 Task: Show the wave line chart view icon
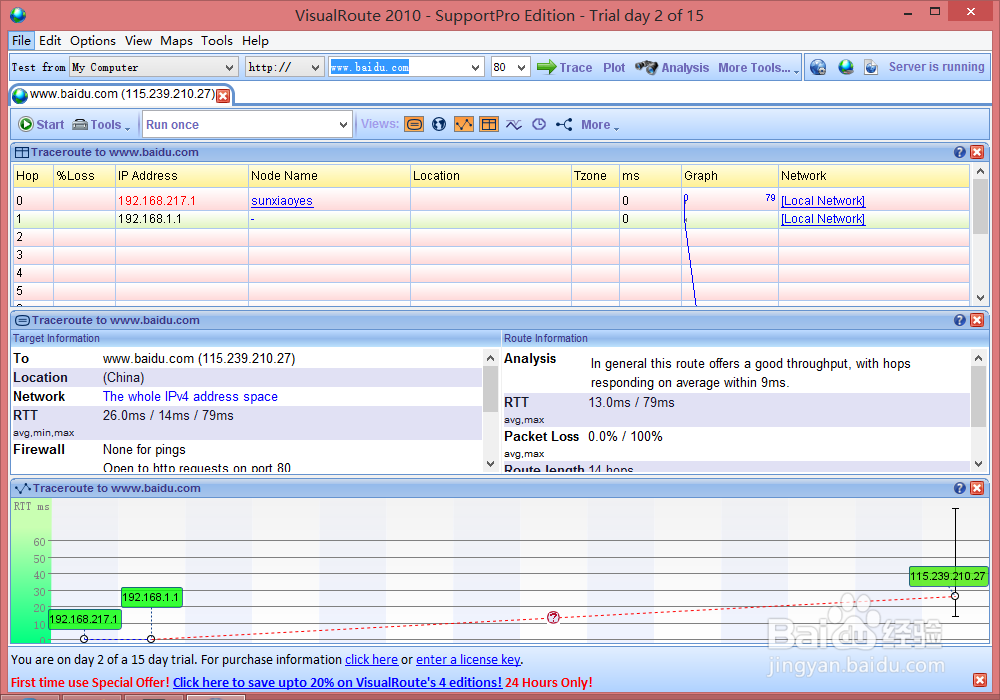pos(513,124)
